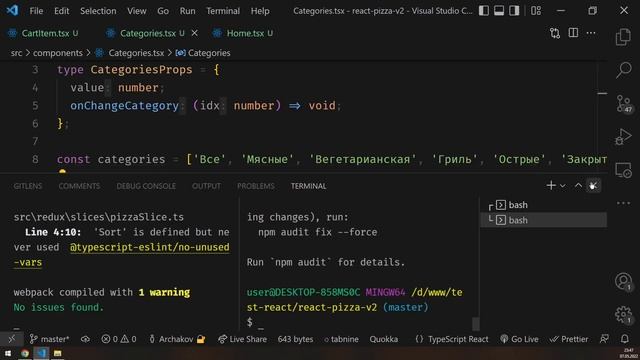
Task: Open the Edit menu
Action: (x=61, y=11)
